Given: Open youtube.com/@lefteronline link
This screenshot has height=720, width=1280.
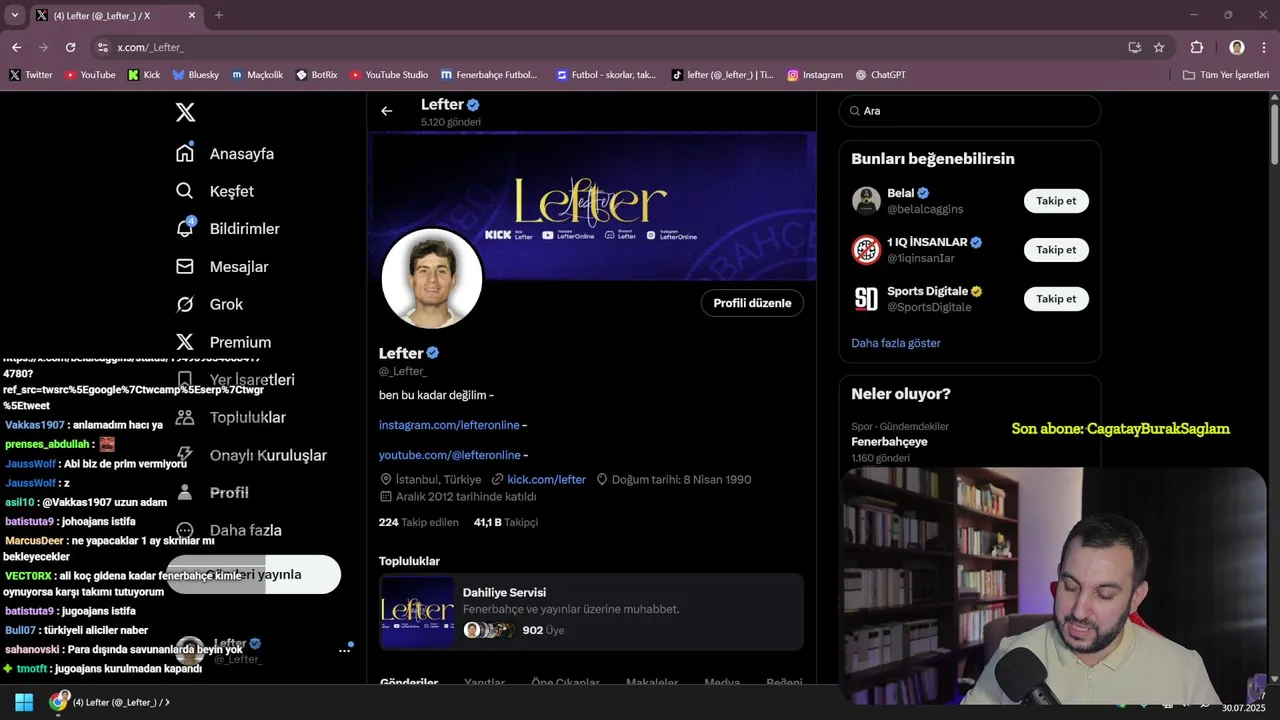Looking at the screenshot, I should [449, 455].
